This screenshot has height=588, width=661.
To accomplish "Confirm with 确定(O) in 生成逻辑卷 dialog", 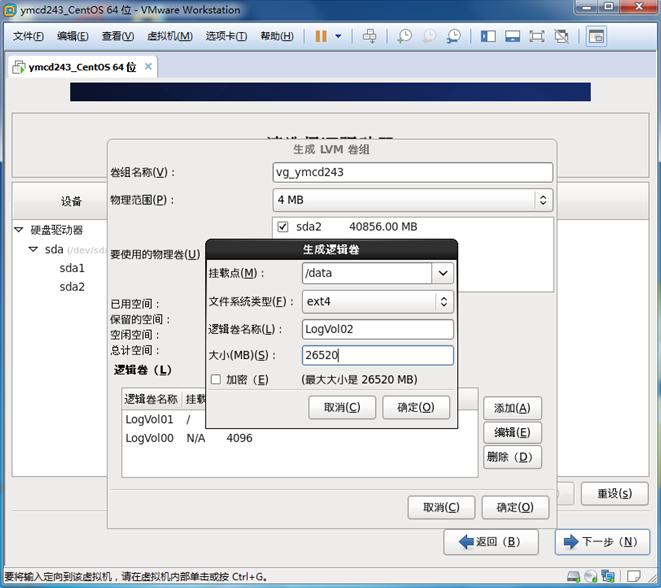I will (x=416, y=408).
